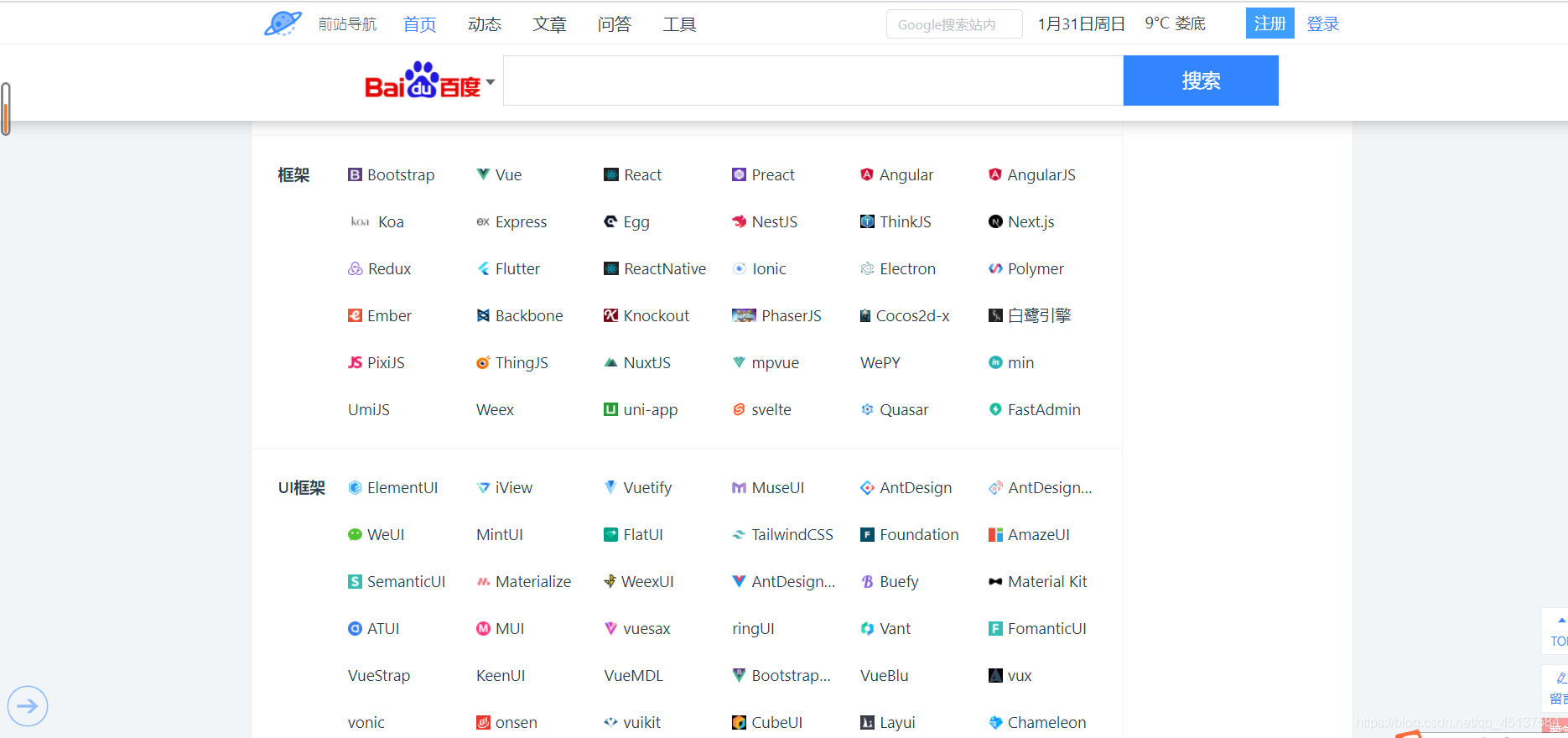
Task: Open the Cocos2d-x link
Action: [x=905, y=315]
